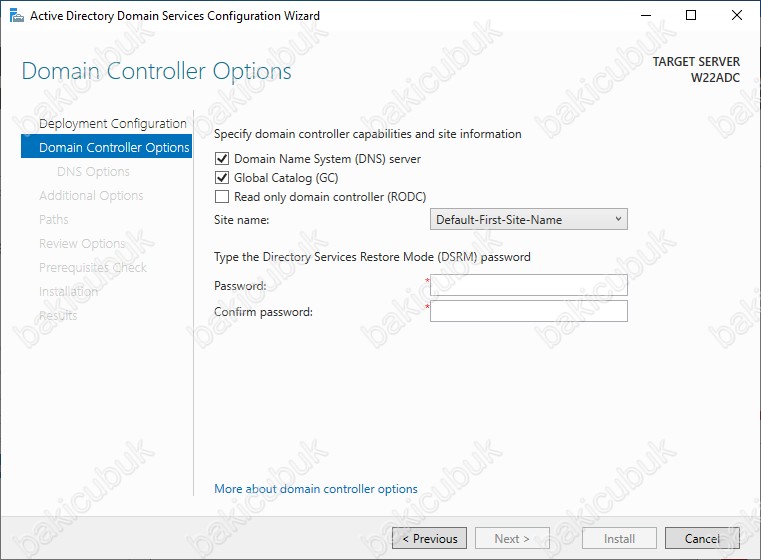Viewport: 761px width, 560px height.
Task: Select Results step in sidebar
Action: [x=58, y=315]
